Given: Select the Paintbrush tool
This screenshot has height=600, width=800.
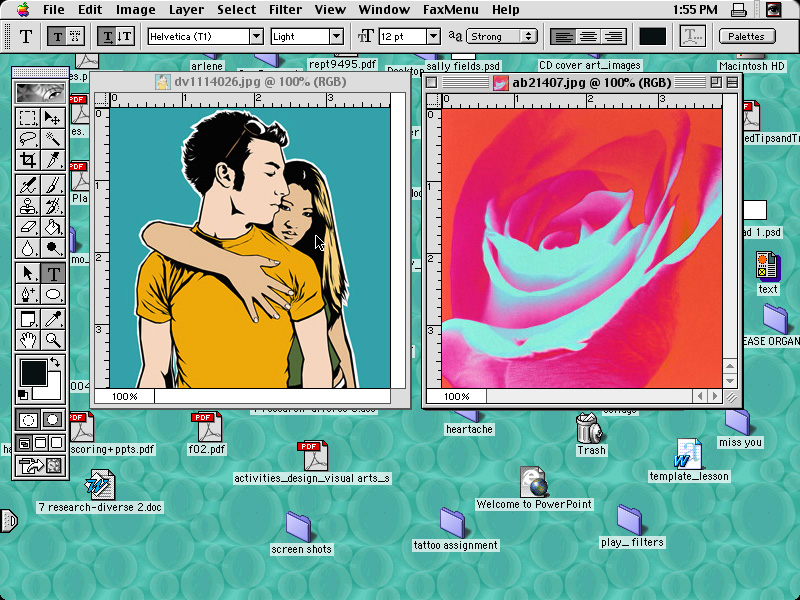Looking at the screenshot, I should click(53, 185).
